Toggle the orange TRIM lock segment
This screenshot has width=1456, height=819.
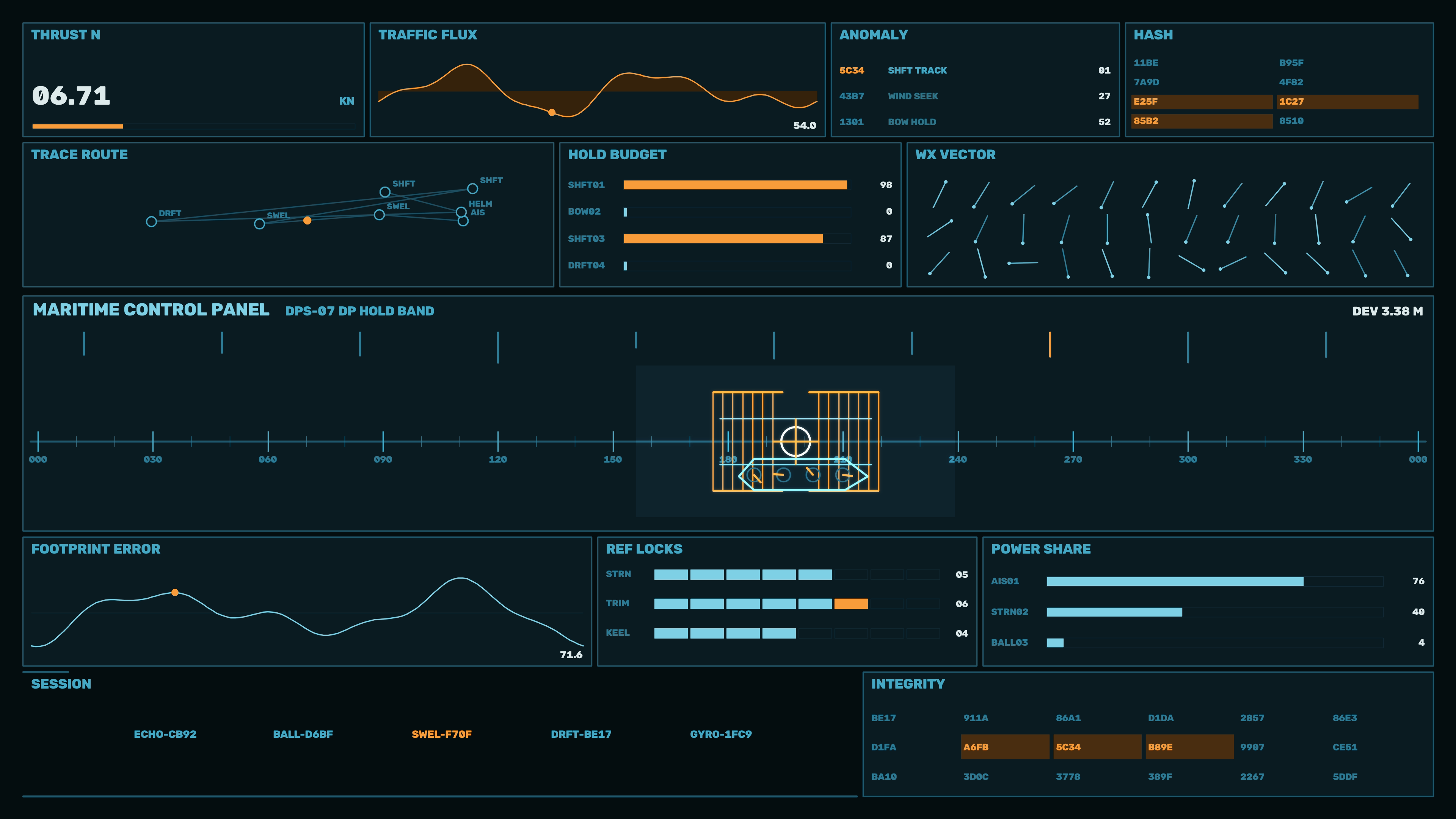coord(850,604)
